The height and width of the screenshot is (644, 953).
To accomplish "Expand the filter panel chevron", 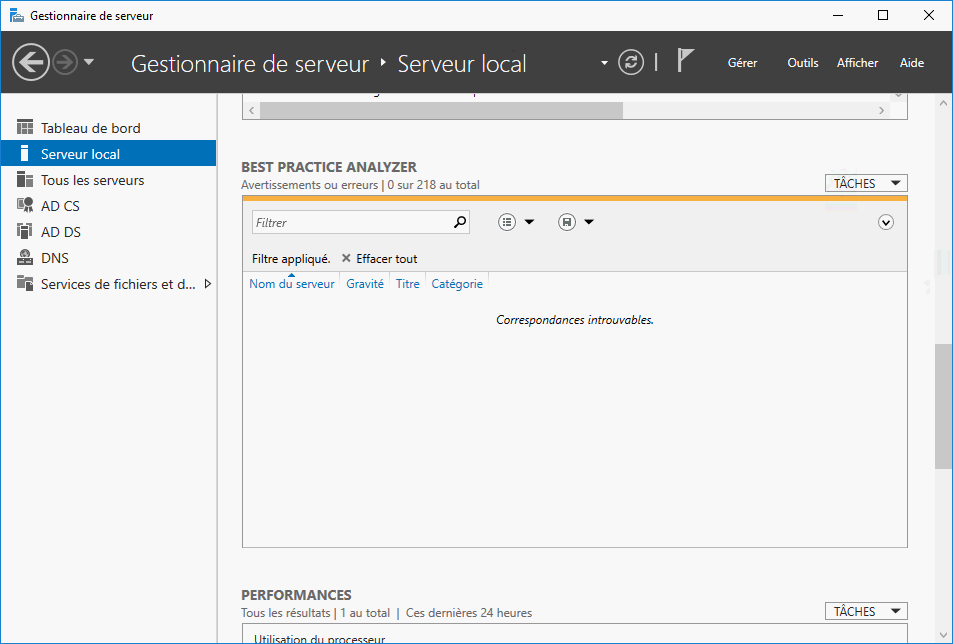I will [885, 222].
